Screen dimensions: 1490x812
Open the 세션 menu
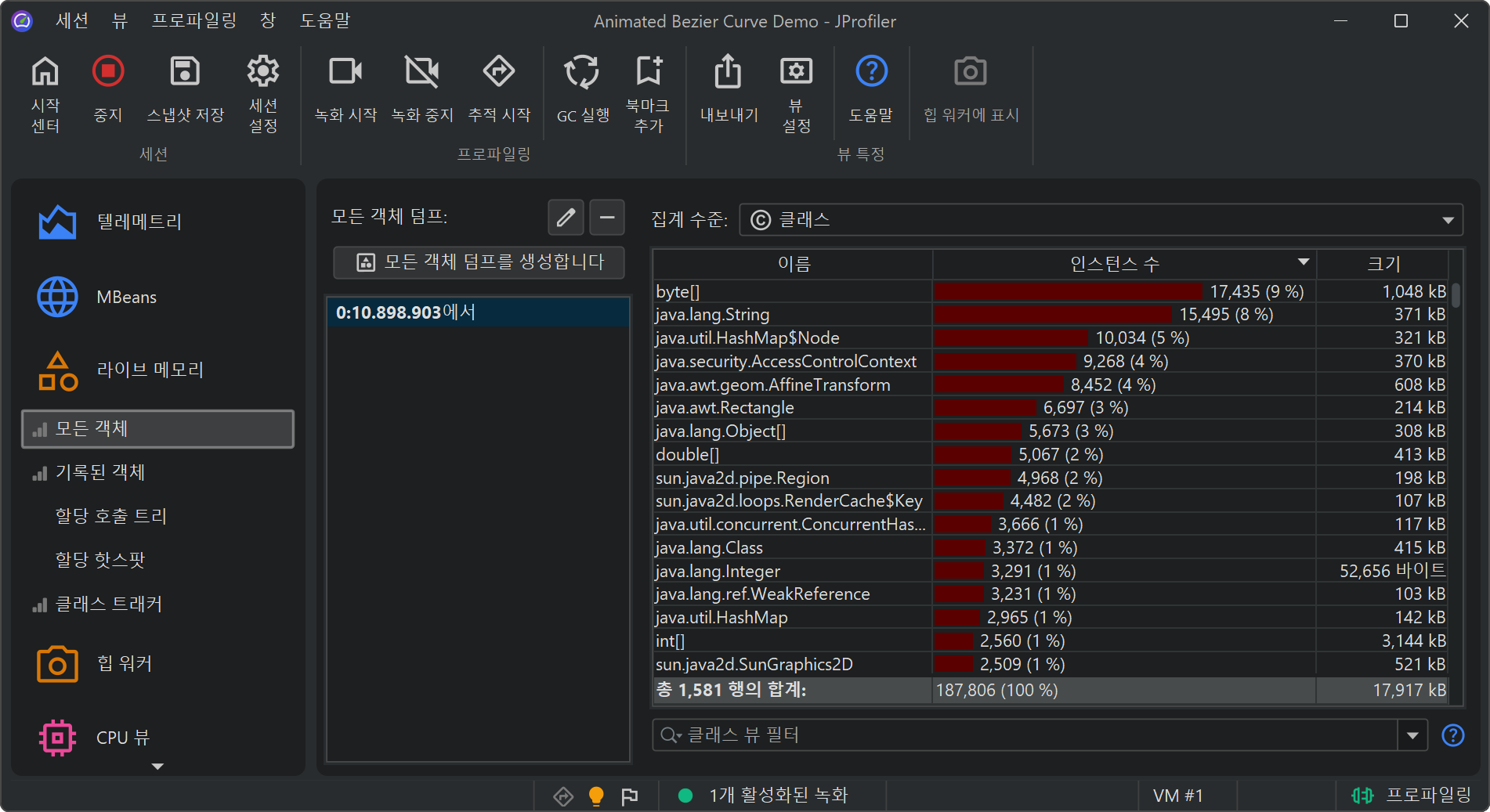pos(72,21)
